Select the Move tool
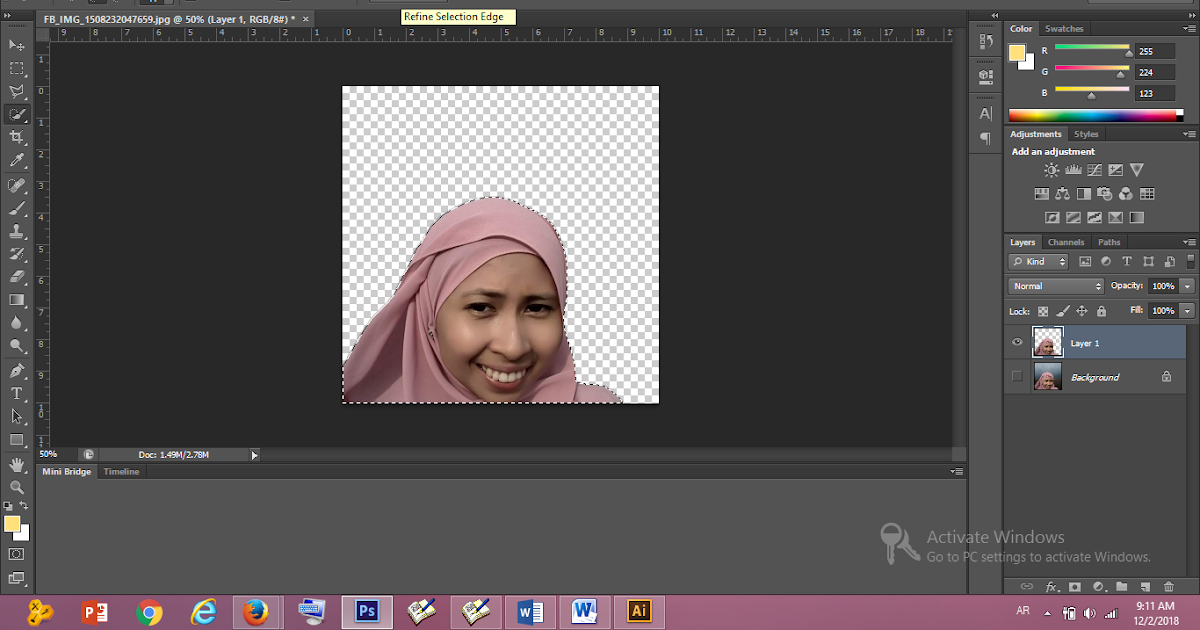Screen dimensions: 1200x630 tap(16, 45)
